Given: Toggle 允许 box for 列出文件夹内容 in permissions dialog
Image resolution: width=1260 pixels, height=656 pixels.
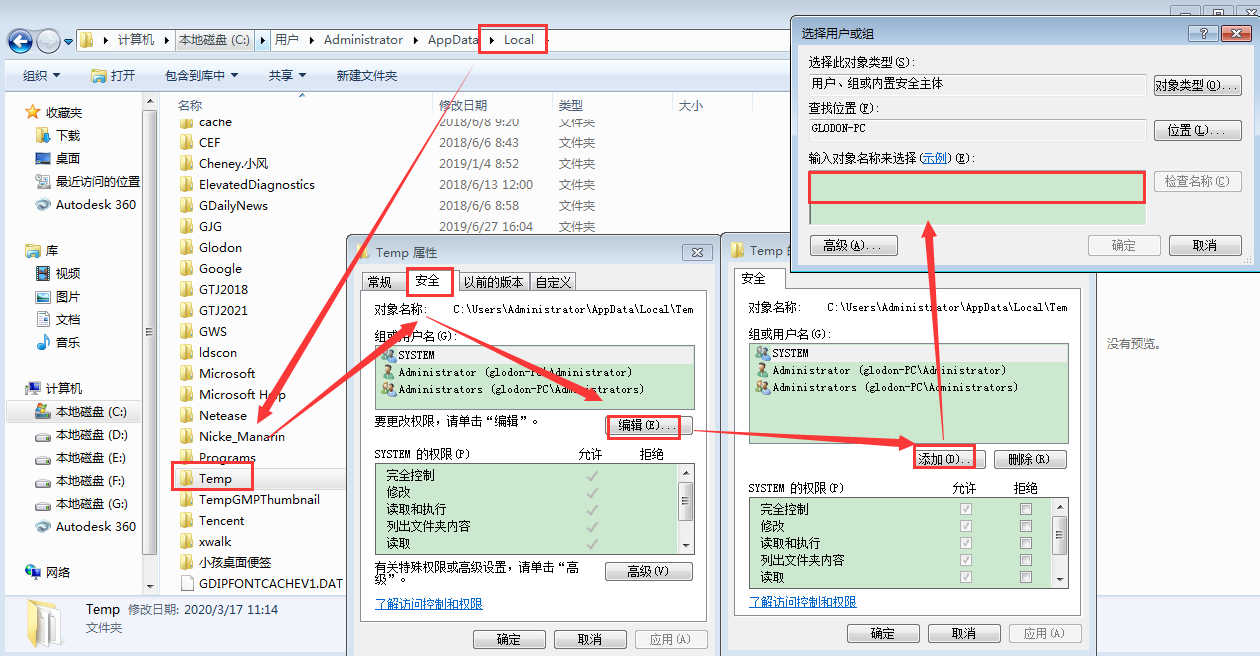Looking at the screenshot, I should pyautogui.click(x=965, y=560).
